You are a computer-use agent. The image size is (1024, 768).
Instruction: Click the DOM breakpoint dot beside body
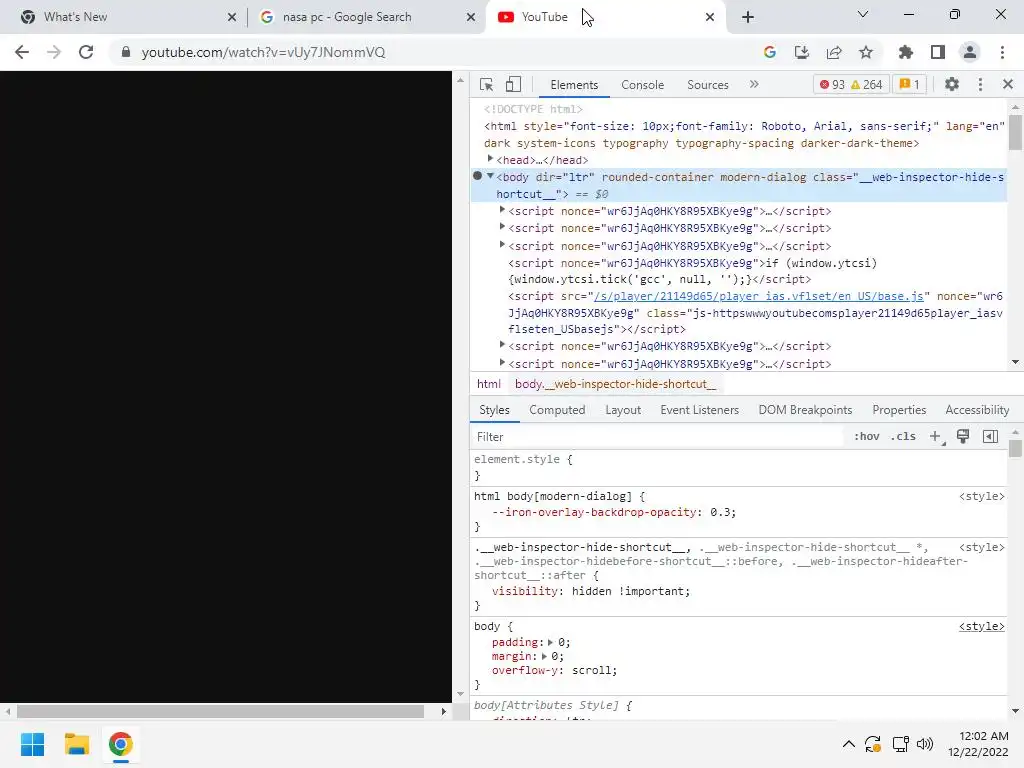[x=477, y=176]
